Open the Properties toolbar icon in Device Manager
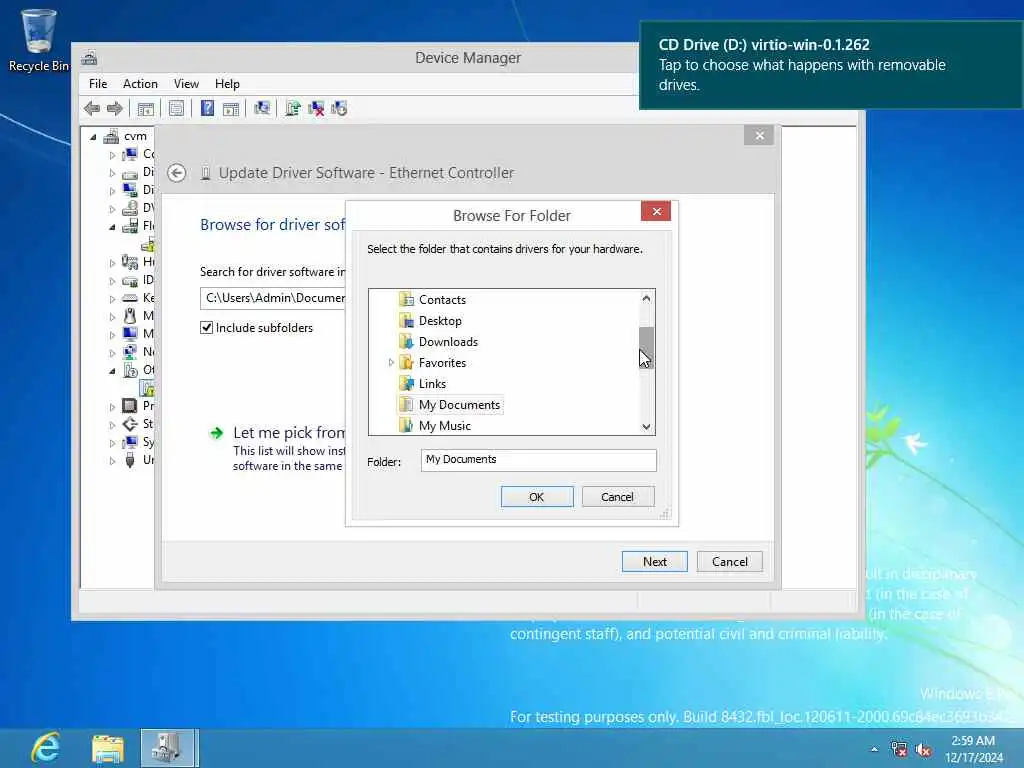1024x768 pixels. (176, 108)
